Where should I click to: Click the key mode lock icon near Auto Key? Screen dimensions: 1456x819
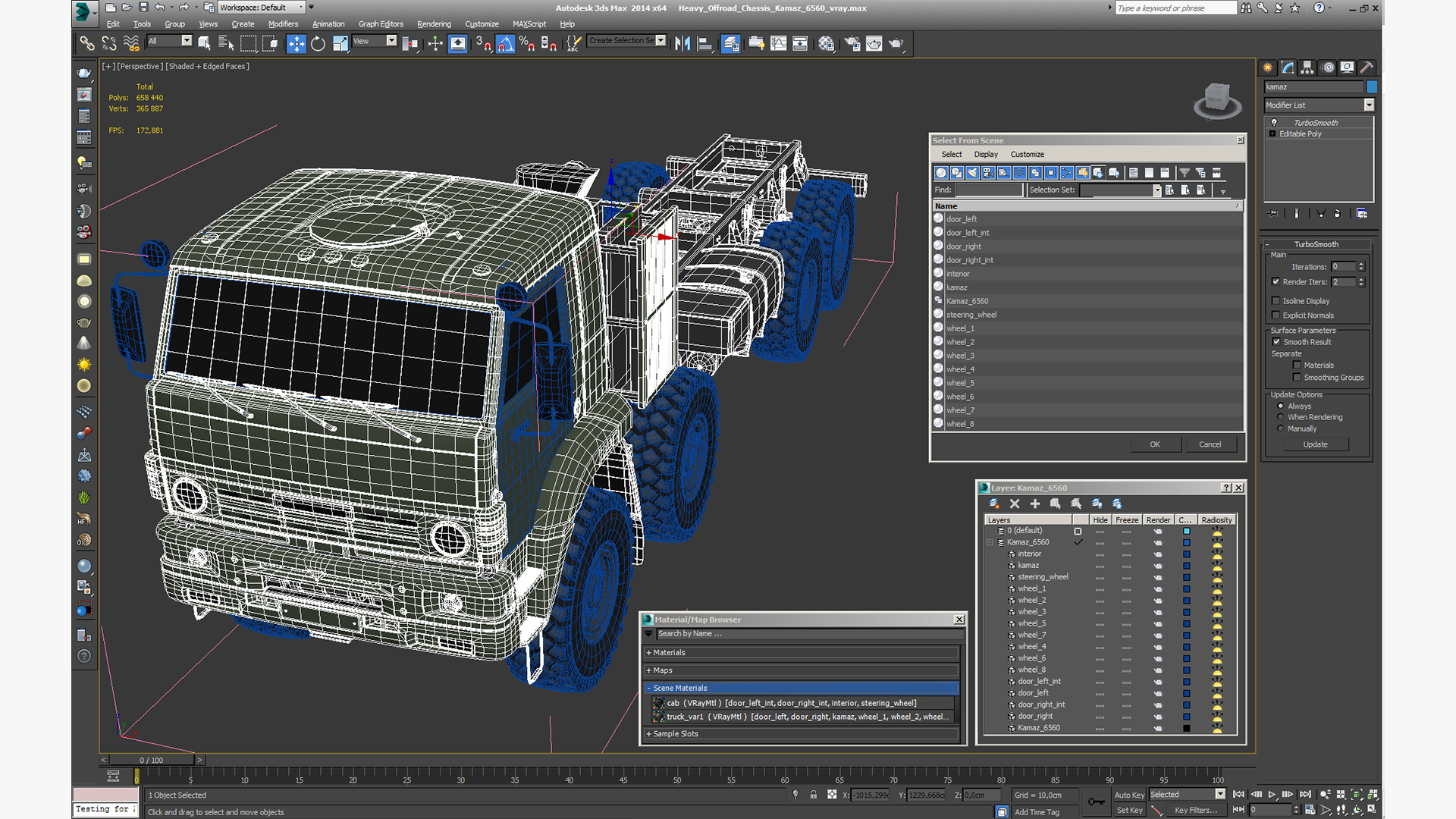coord(1096,802)
